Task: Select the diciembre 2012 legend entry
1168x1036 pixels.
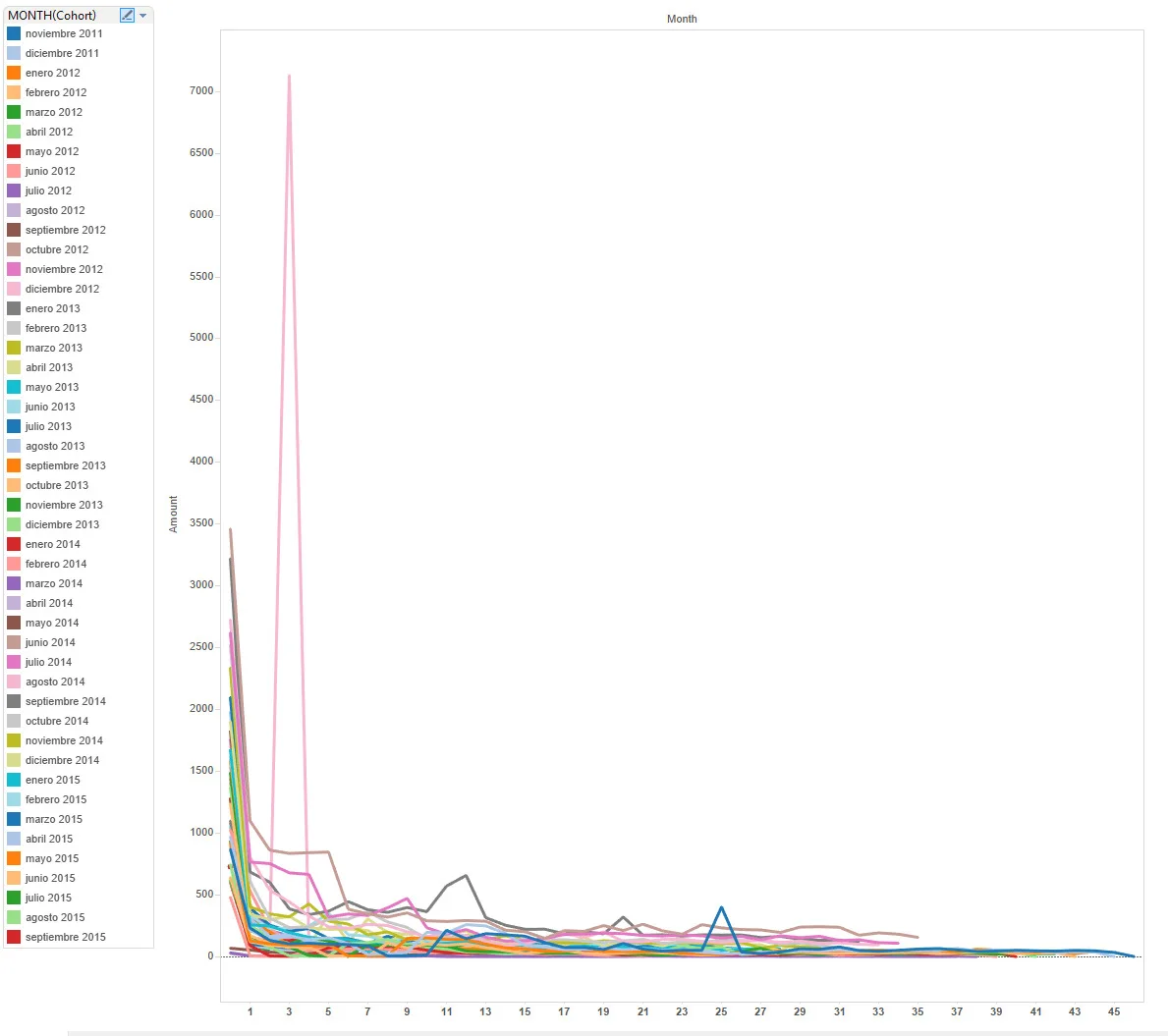Action: click(x=62, y=289)
